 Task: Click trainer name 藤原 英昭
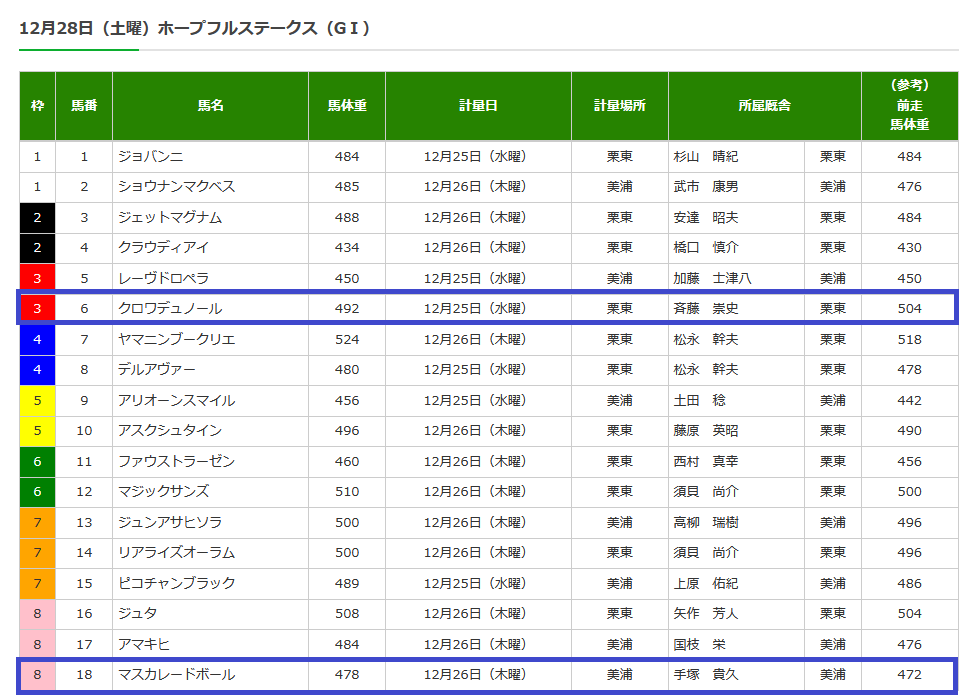tap(706, 431)
